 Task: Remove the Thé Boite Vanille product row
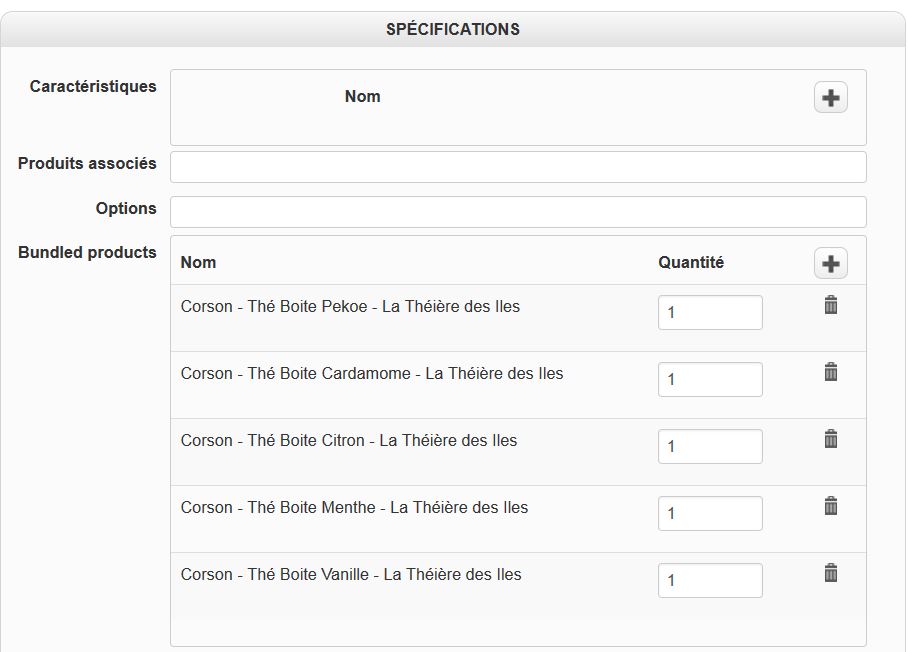coord(830,574)
